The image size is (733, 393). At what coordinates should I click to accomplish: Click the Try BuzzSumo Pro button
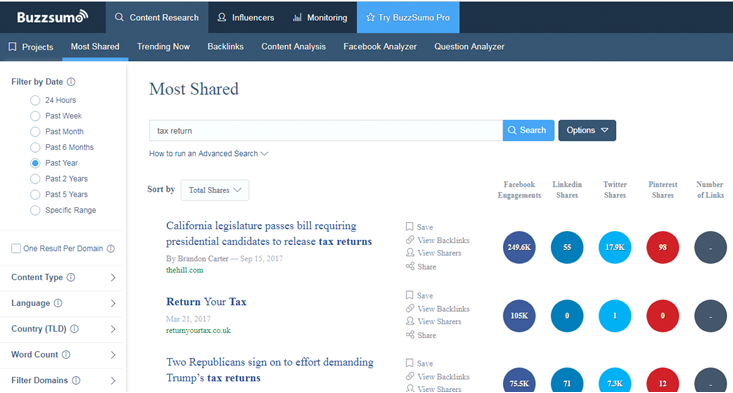click(x=408, y=17)
